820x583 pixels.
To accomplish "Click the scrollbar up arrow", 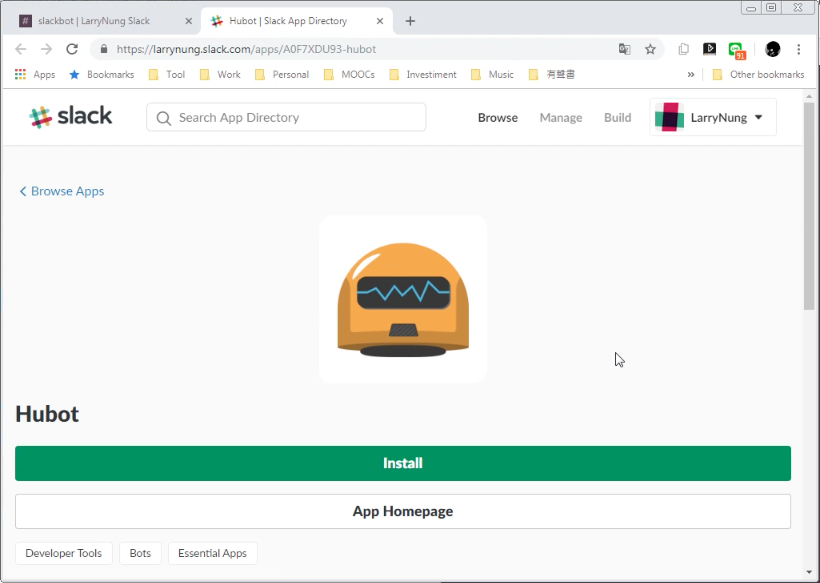I will click(809, 97).
